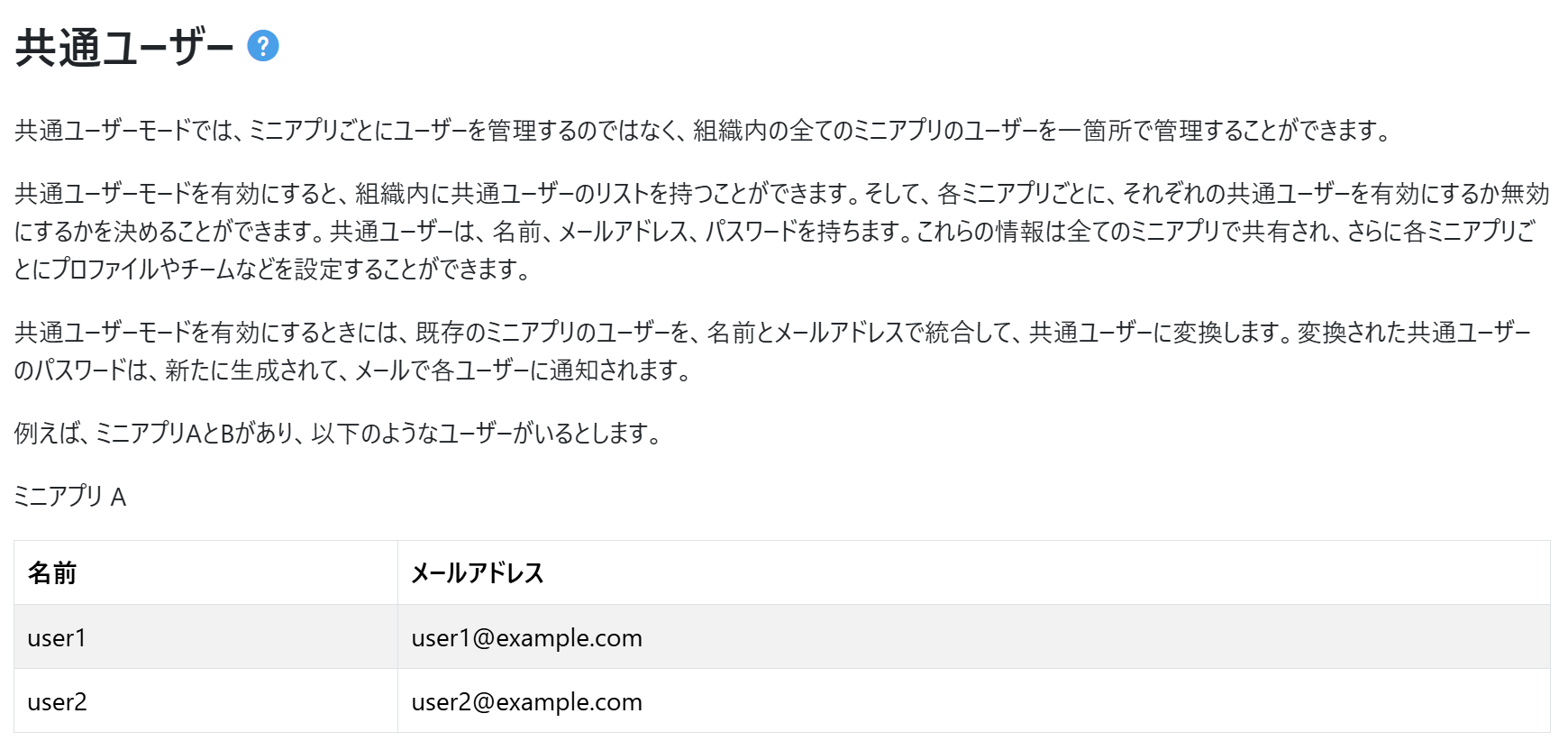
Task: Click the user2 name cell
Action: click(x=57, y=702)
